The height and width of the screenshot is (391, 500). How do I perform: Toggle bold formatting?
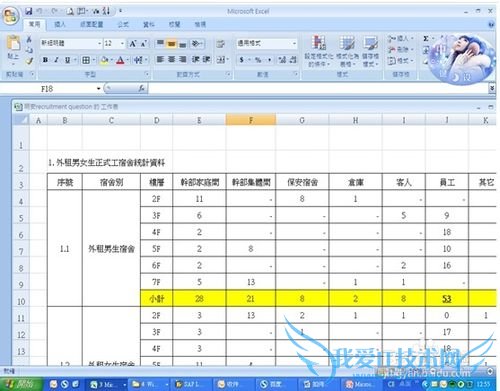(45, 60)
